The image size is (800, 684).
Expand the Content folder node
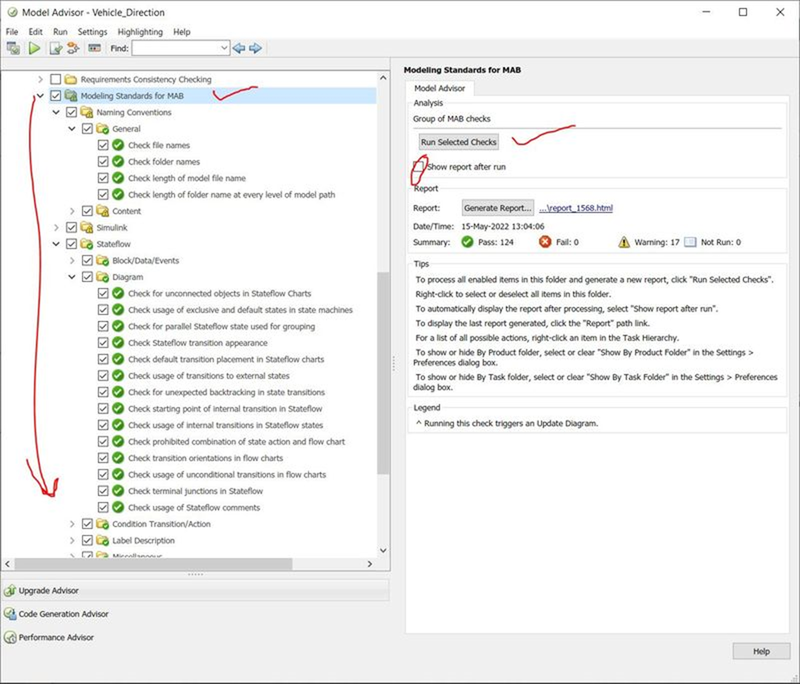pos(72,211)
